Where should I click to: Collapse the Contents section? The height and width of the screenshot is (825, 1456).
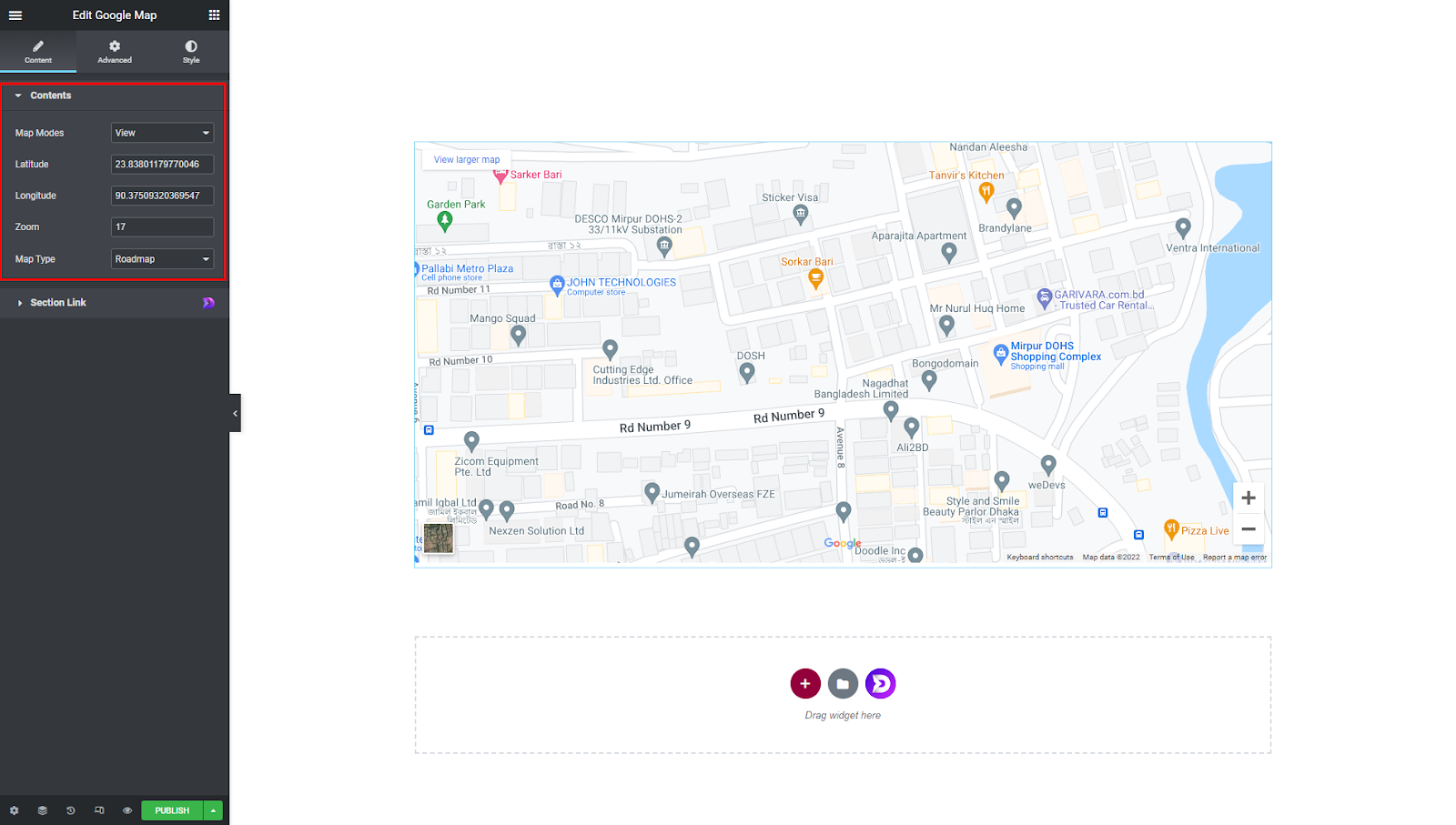click(114, 96)
